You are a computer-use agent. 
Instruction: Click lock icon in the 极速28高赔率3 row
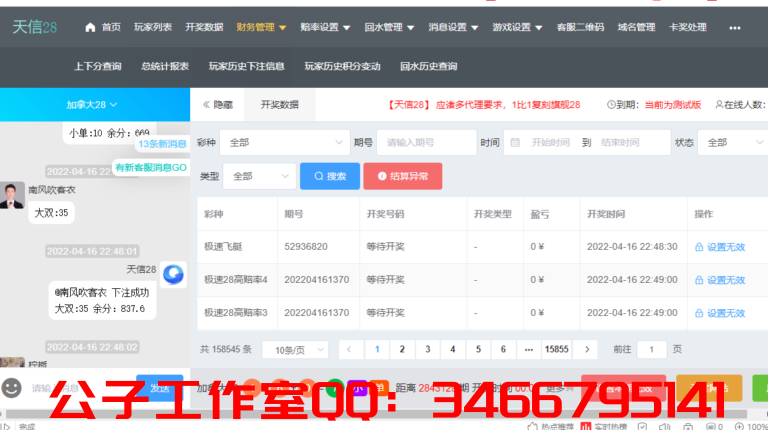pos(699,313)
